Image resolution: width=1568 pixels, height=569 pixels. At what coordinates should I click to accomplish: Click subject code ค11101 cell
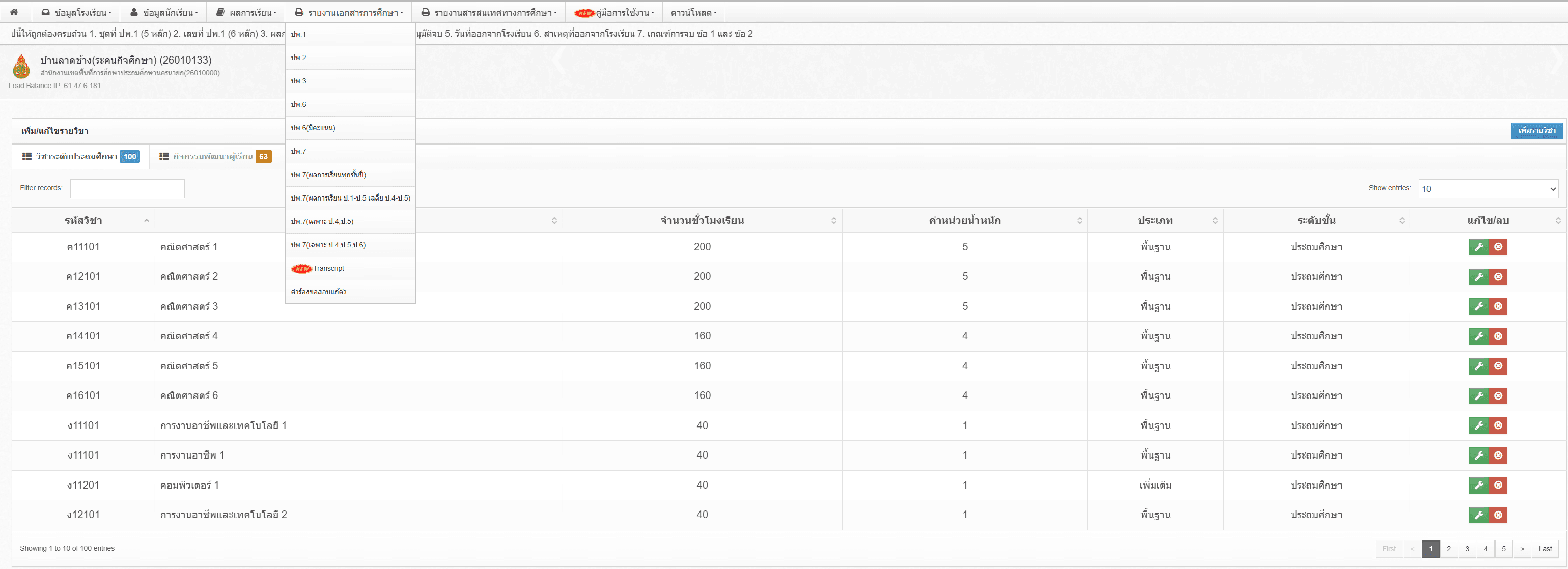click(83, 247)
